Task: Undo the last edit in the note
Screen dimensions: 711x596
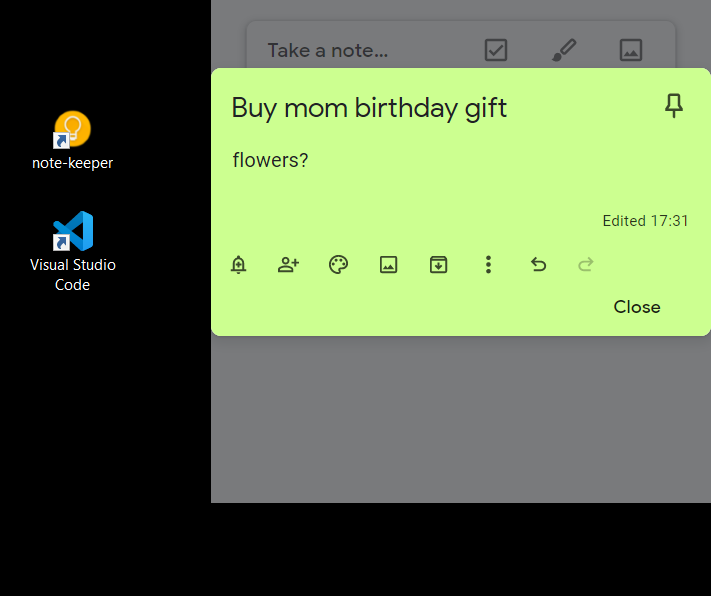Action: [538, 264]
